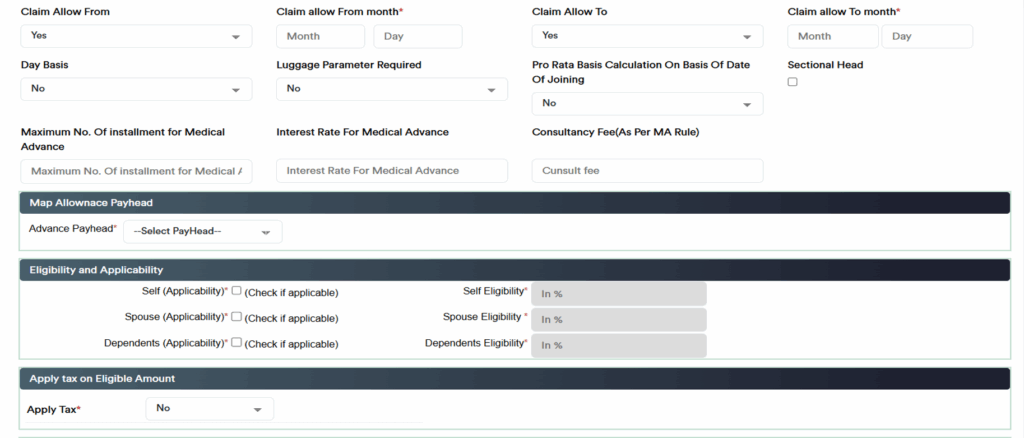Click the Self Eligibility percentage field
Viewport: 1024px width, 438px height.
[619, 294]
